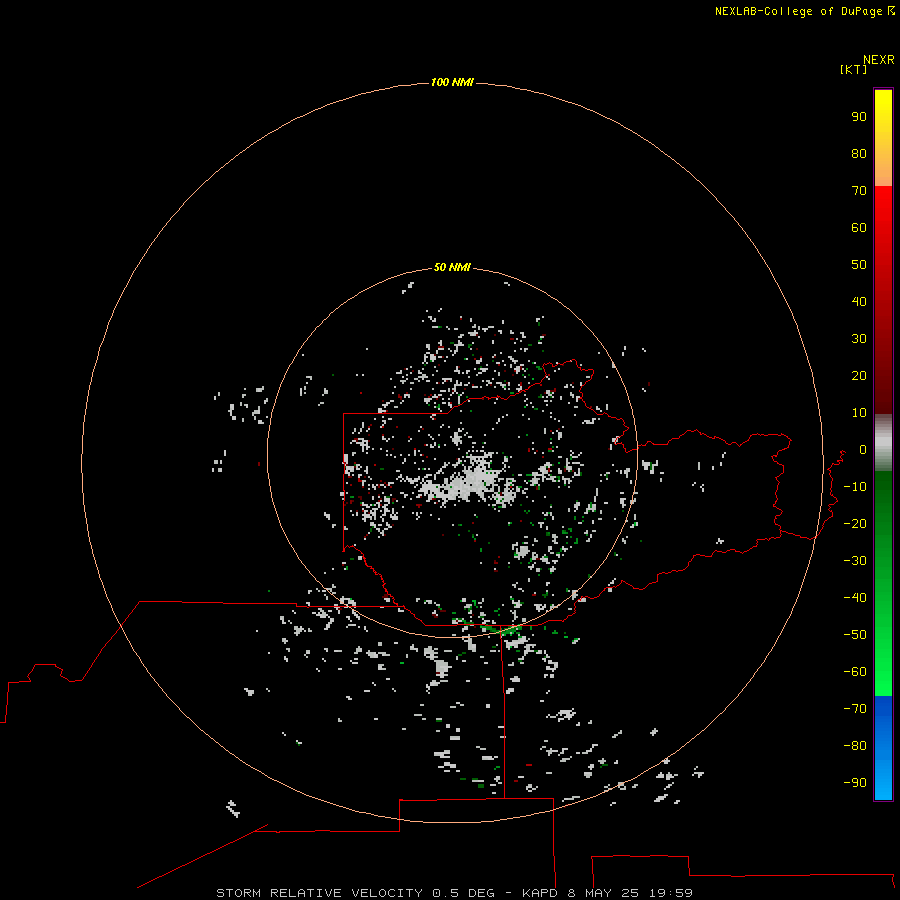This screenshot has height=900, width=900.
Task: Click the 30 value on the velocity scale
Action: (x=859, y=339)
